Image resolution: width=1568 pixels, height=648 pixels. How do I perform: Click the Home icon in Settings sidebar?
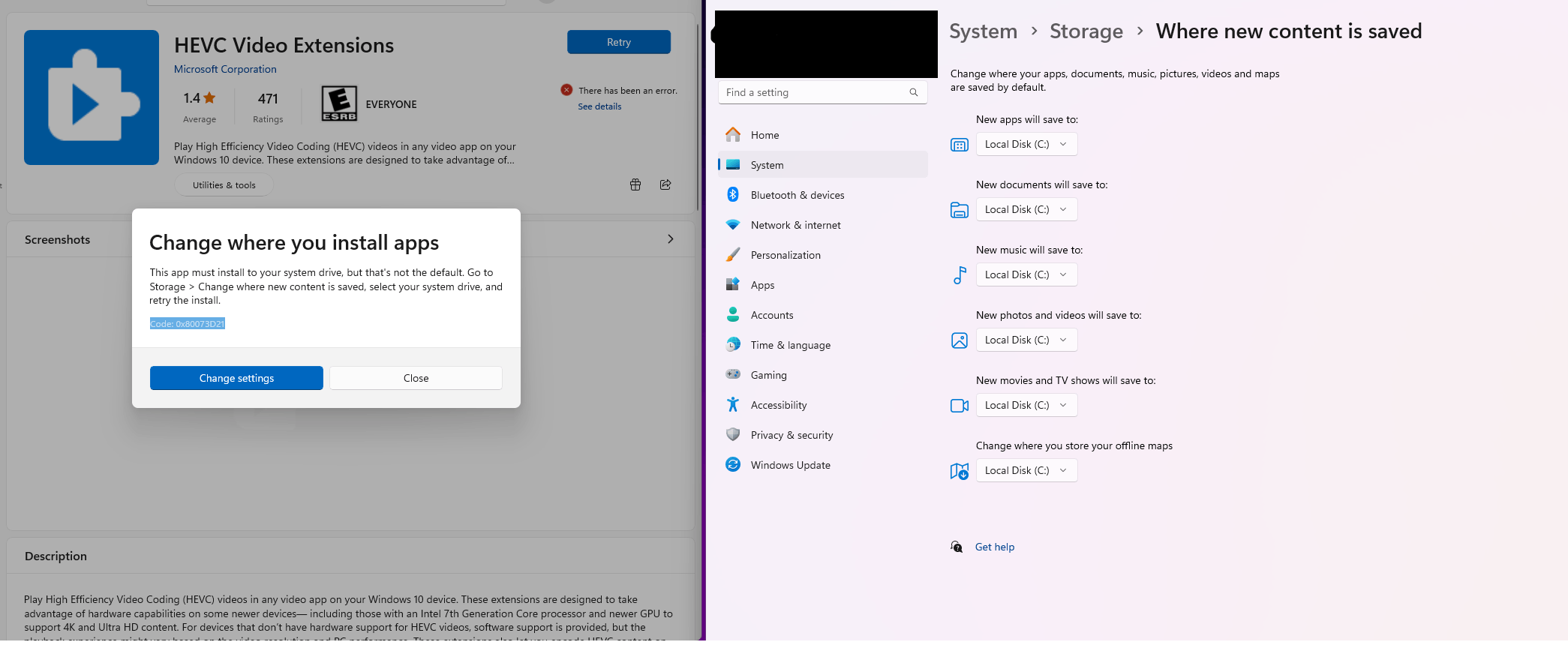733,135
